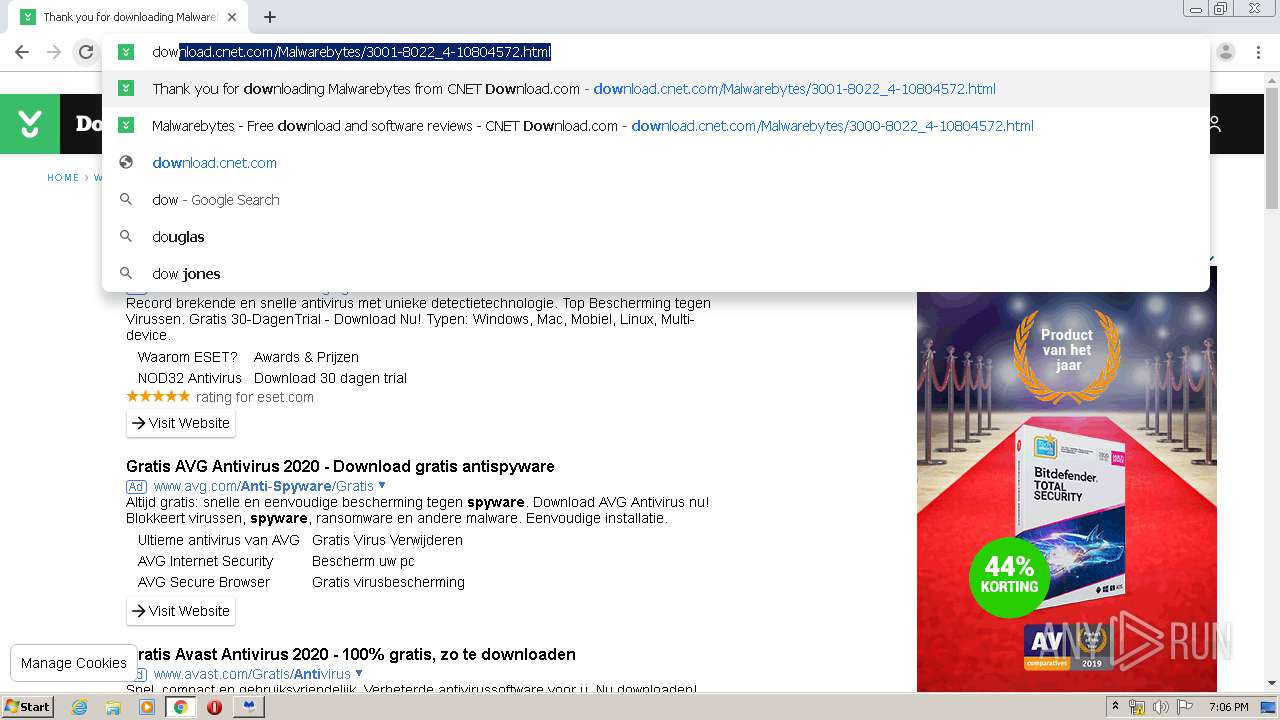
Task: Open Action Center flag icon
Action: tap(1185, 707)
